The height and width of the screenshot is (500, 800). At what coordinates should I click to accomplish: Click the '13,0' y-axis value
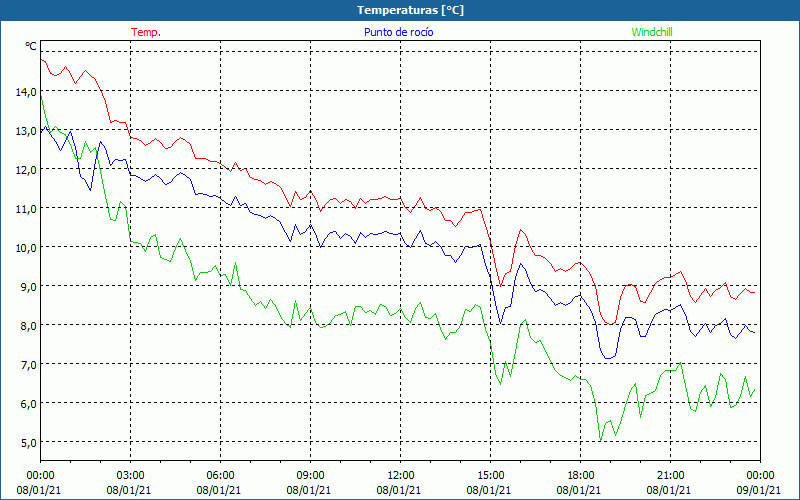click(27, 131)
